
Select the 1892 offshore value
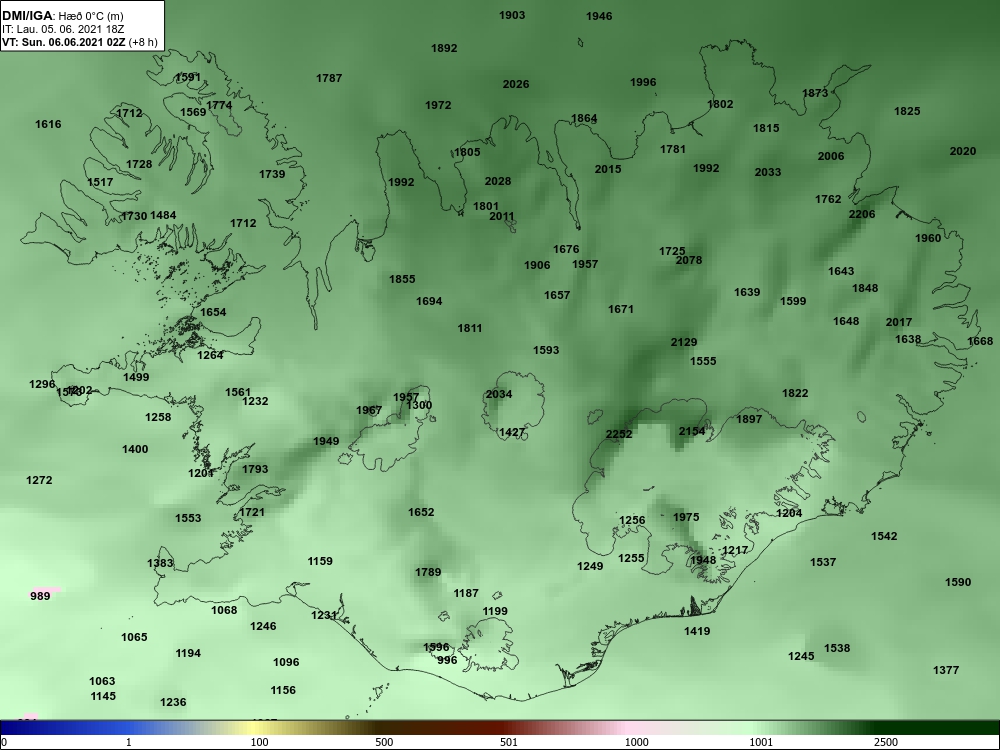[444, 48]
